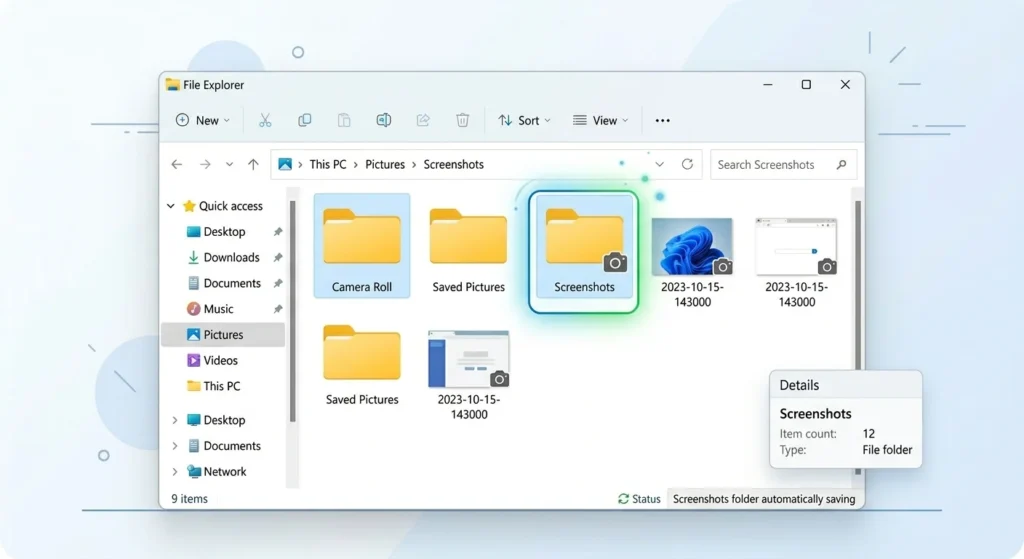1024x559 pixels.
Task: Minimize the File Explorer window
Action: click(x=768, y=85)
